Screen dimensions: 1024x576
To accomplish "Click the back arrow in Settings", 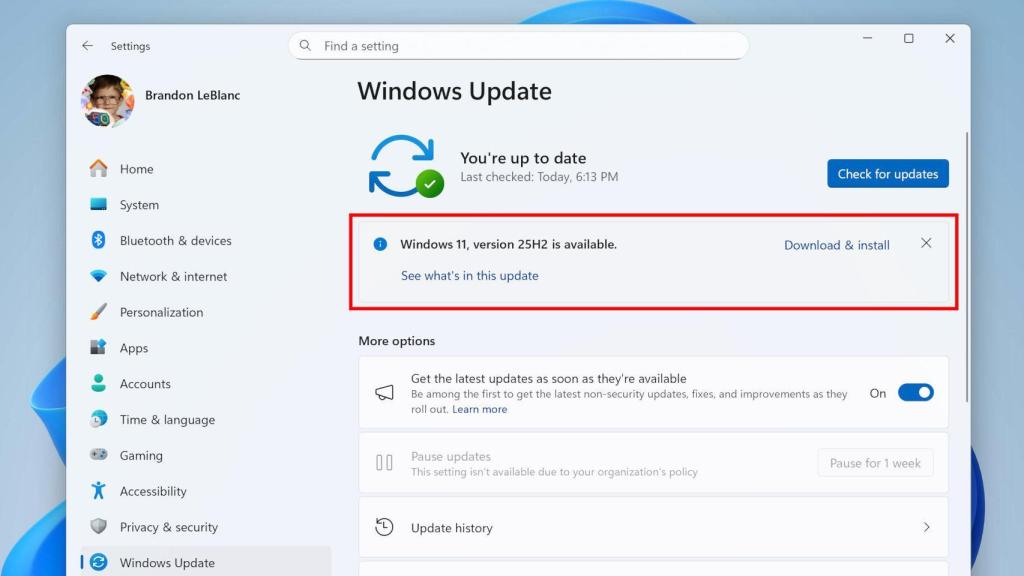I will (87, 45).
